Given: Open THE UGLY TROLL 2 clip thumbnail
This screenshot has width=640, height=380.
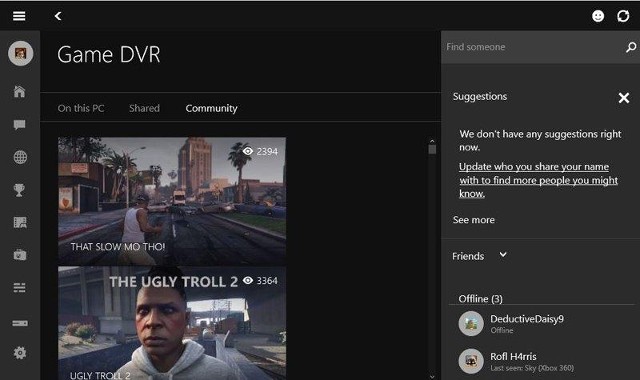Looking at the screenshot, I should click(x=172, y=323).
